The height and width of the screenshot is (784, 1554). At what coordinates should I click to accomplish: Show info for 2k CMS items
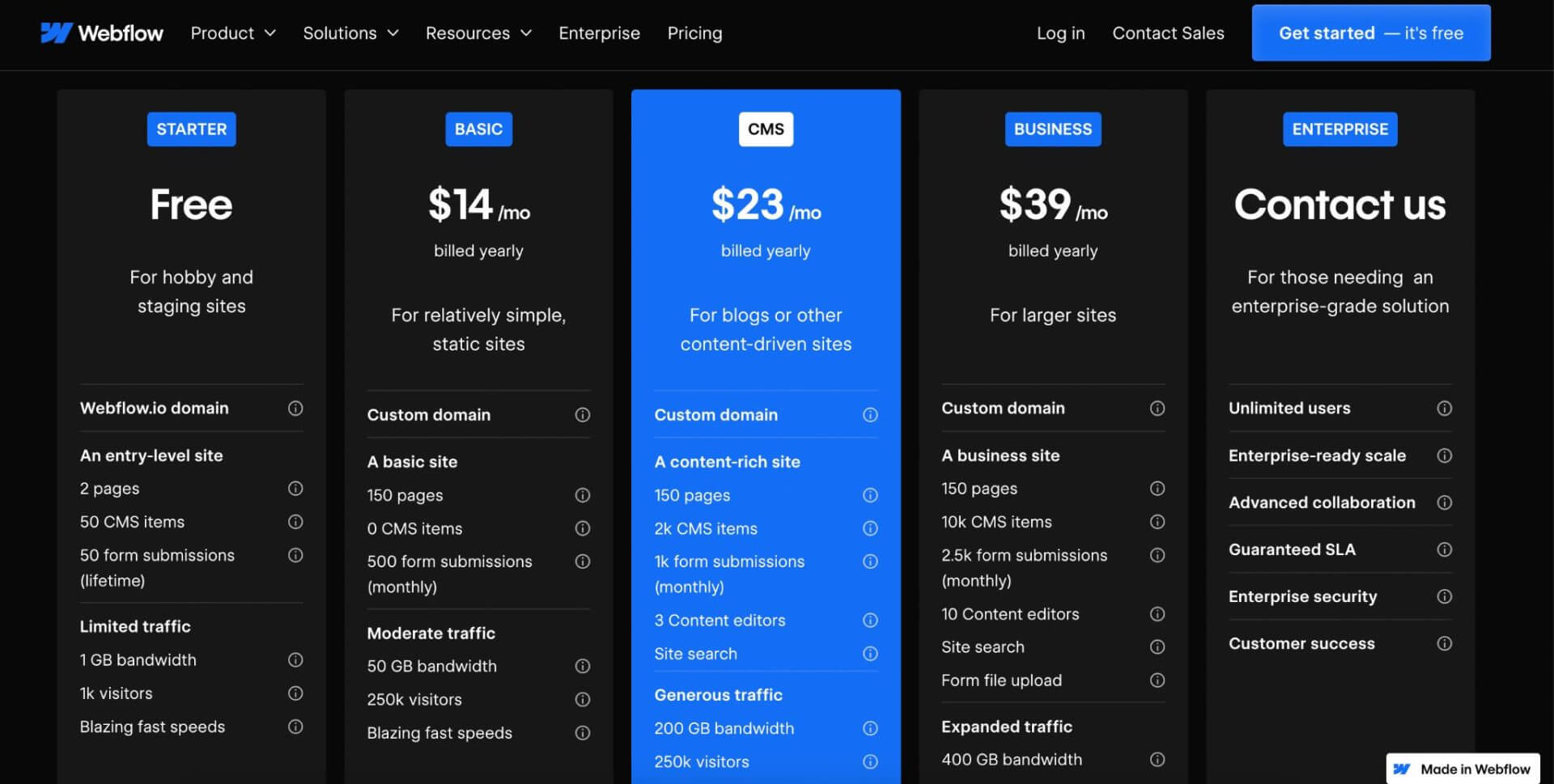870,528
